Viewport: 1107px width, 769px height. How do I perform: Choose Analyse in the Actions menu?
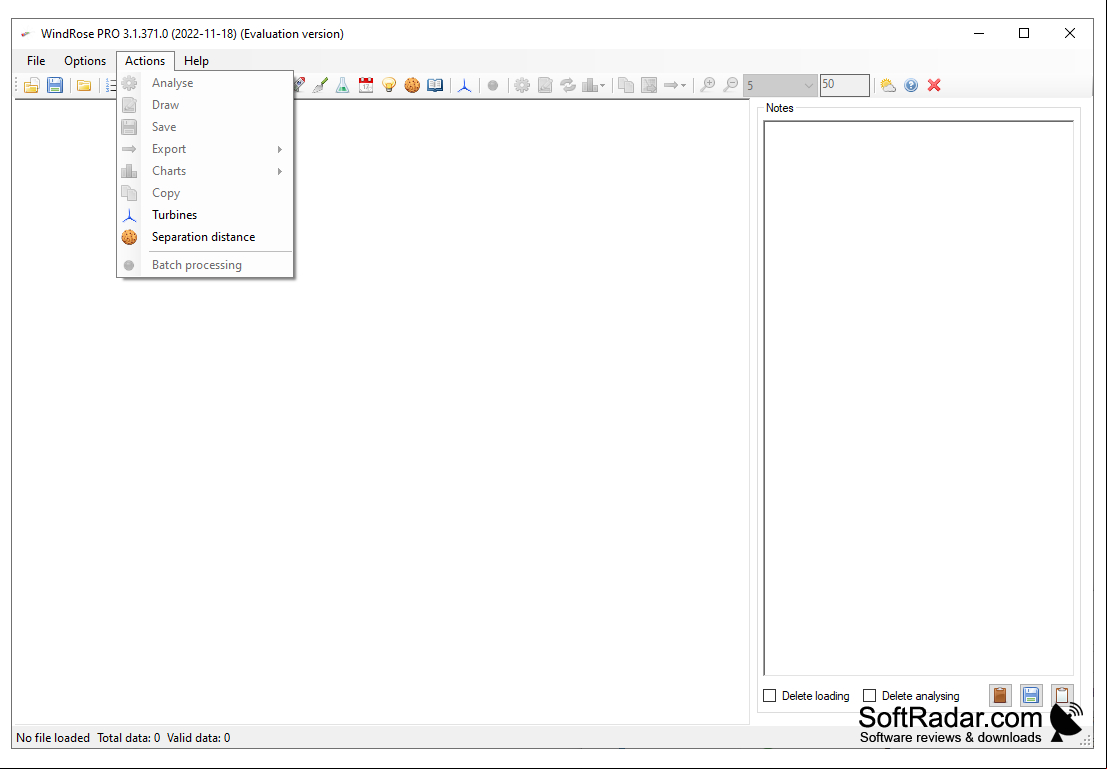point(205,83)
